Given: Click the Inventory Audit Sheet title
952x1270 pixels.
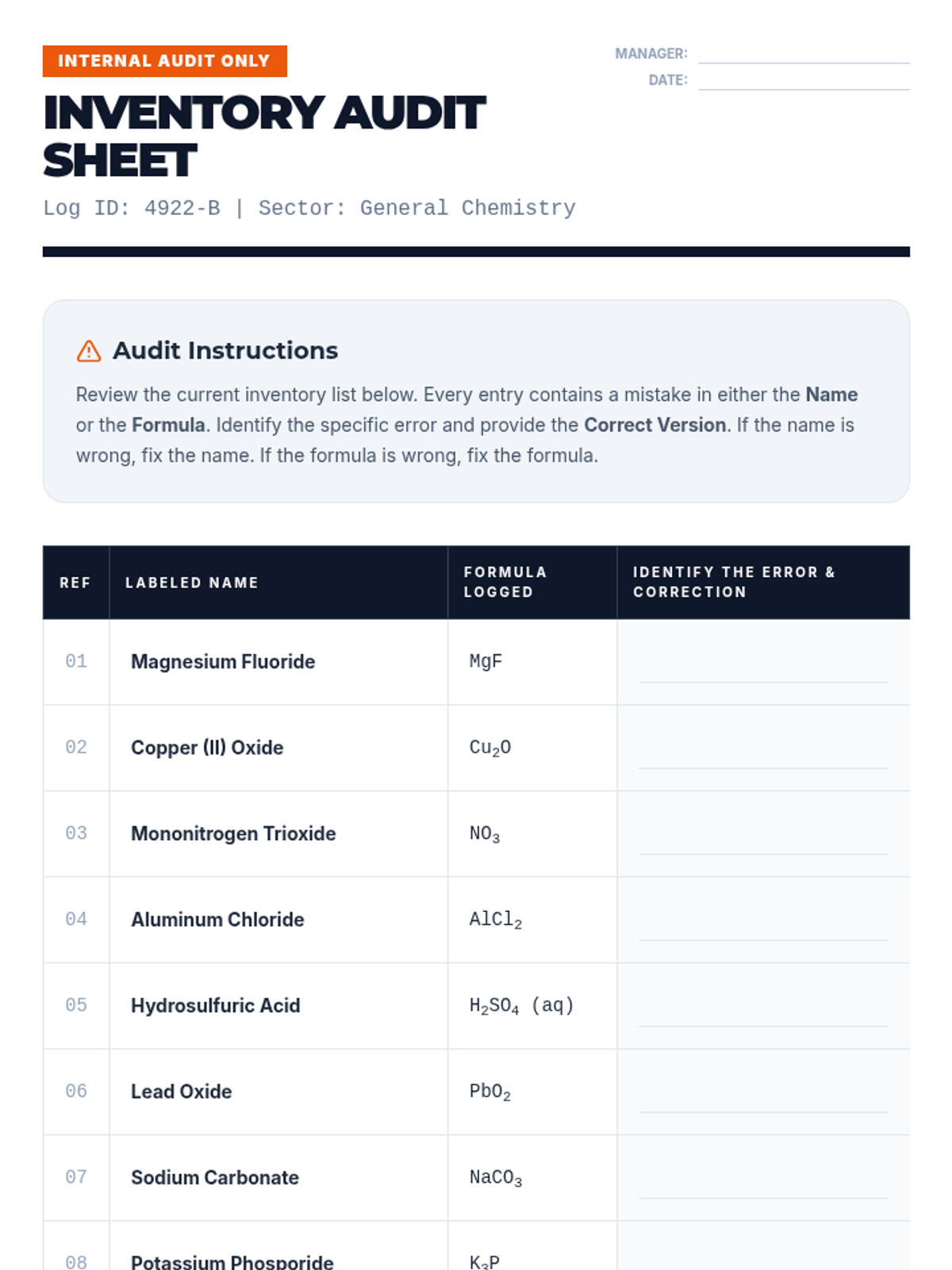Looking at the screenshot, I should (x=263, y=136).
